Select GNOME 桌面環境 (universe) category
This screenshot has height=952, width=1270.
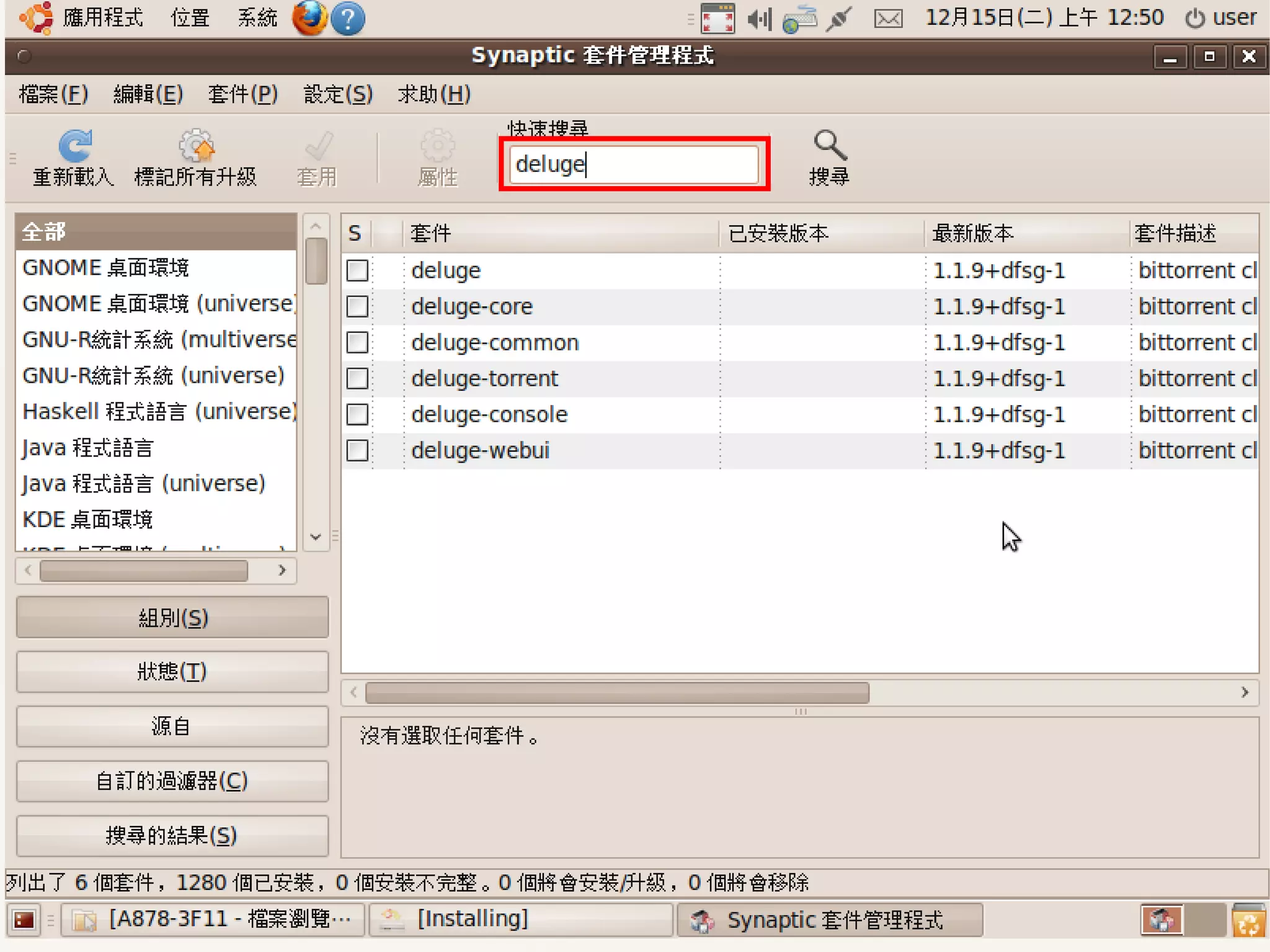156,304
